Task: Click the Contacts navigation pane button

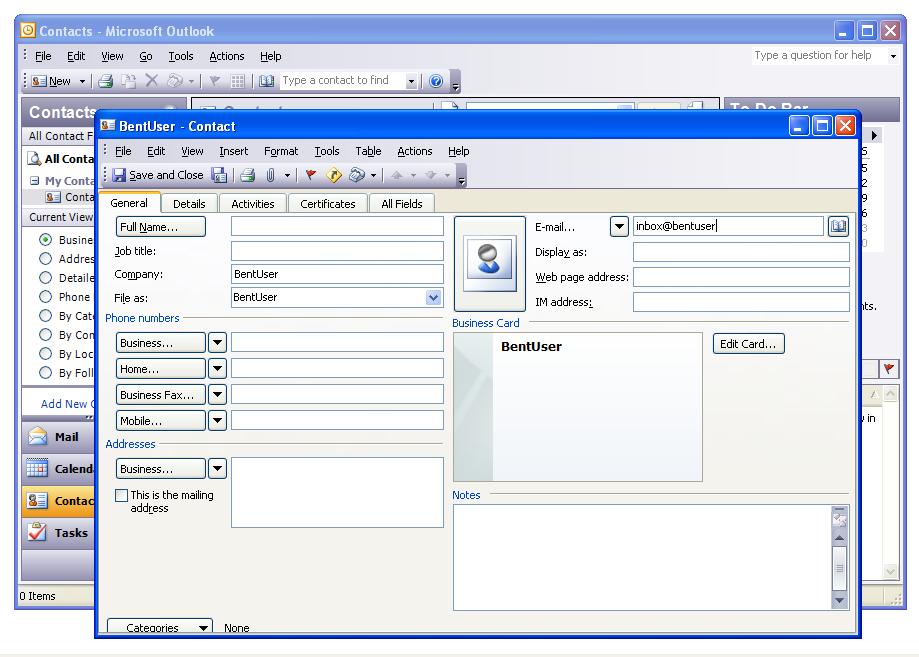Action: pyautogui.click(x=58, y=501)
